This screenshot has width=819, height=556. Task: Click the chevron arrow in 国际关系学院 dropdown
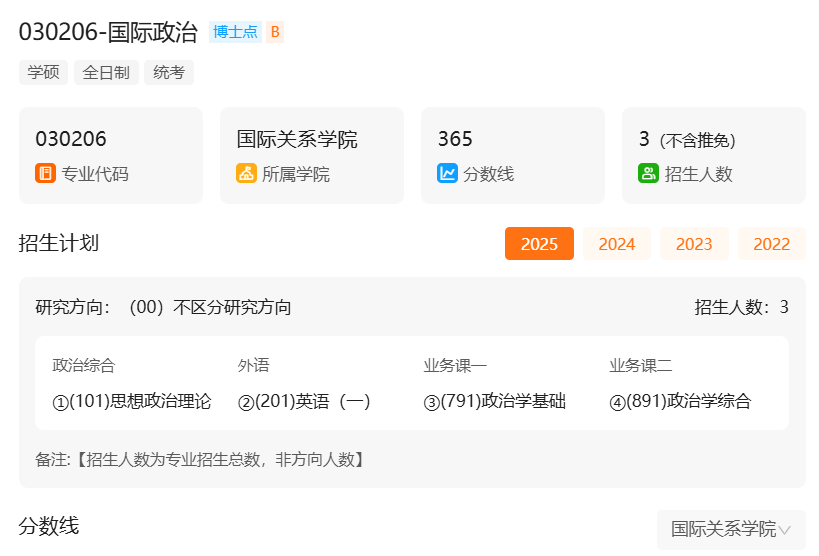coord(785,530)
